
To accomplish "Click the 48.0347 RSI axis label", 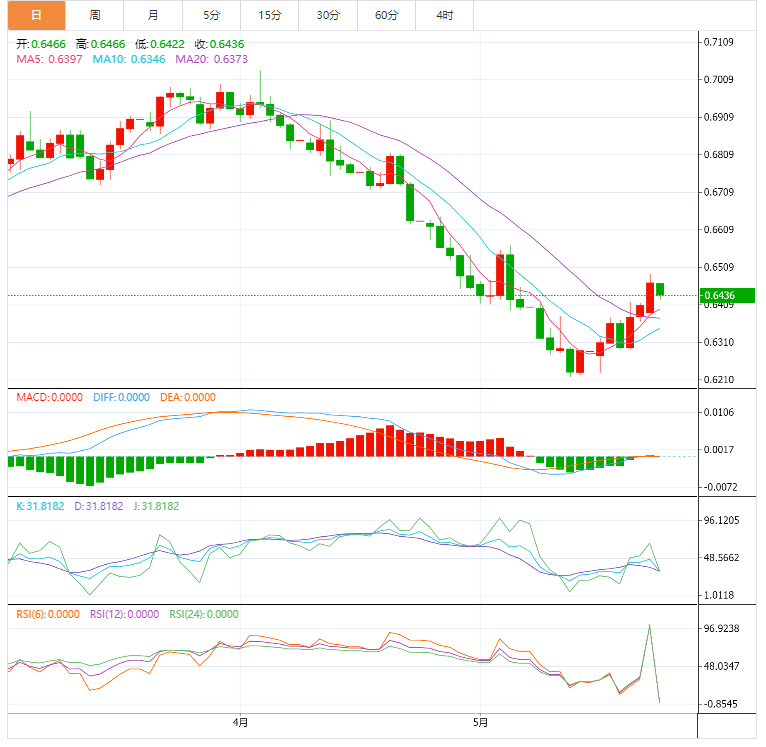I will click(x=722, y=666).
